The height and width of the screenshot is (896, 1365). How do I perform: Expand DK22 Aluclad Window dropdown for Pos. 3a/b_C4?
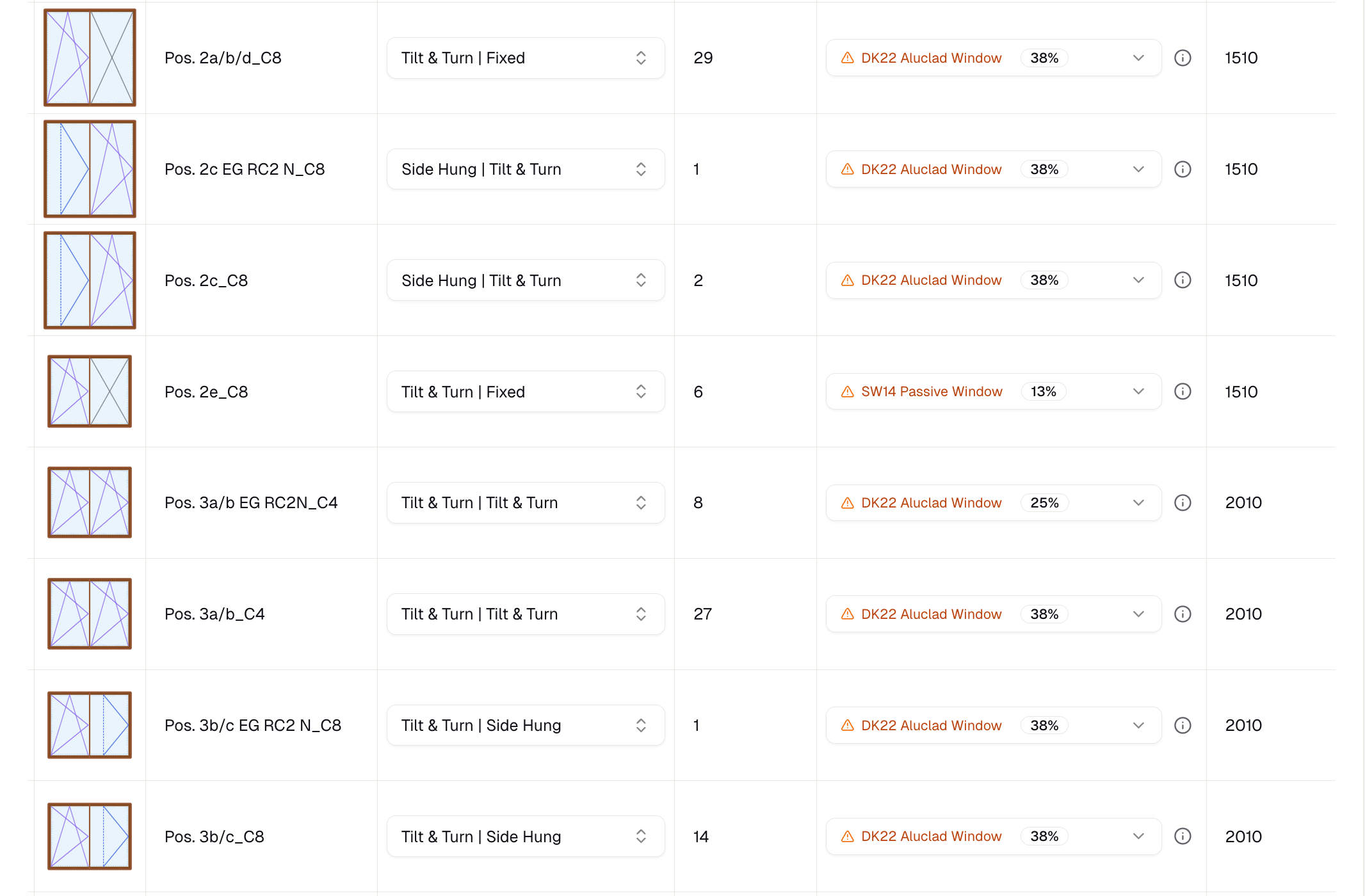click(1138, 614)
